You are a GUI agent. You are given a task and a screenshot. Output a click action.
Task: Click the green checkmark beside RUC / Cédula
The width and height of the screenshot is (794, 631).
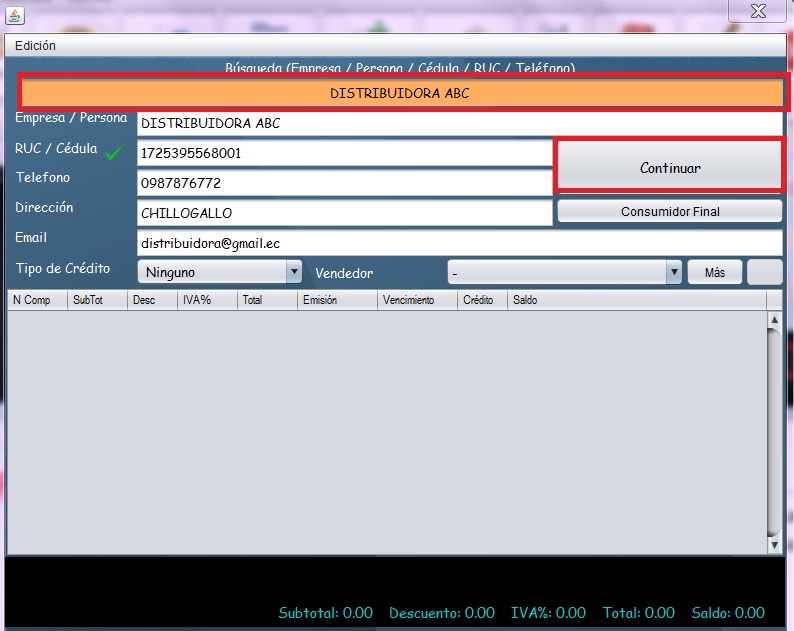coord(116,153)
